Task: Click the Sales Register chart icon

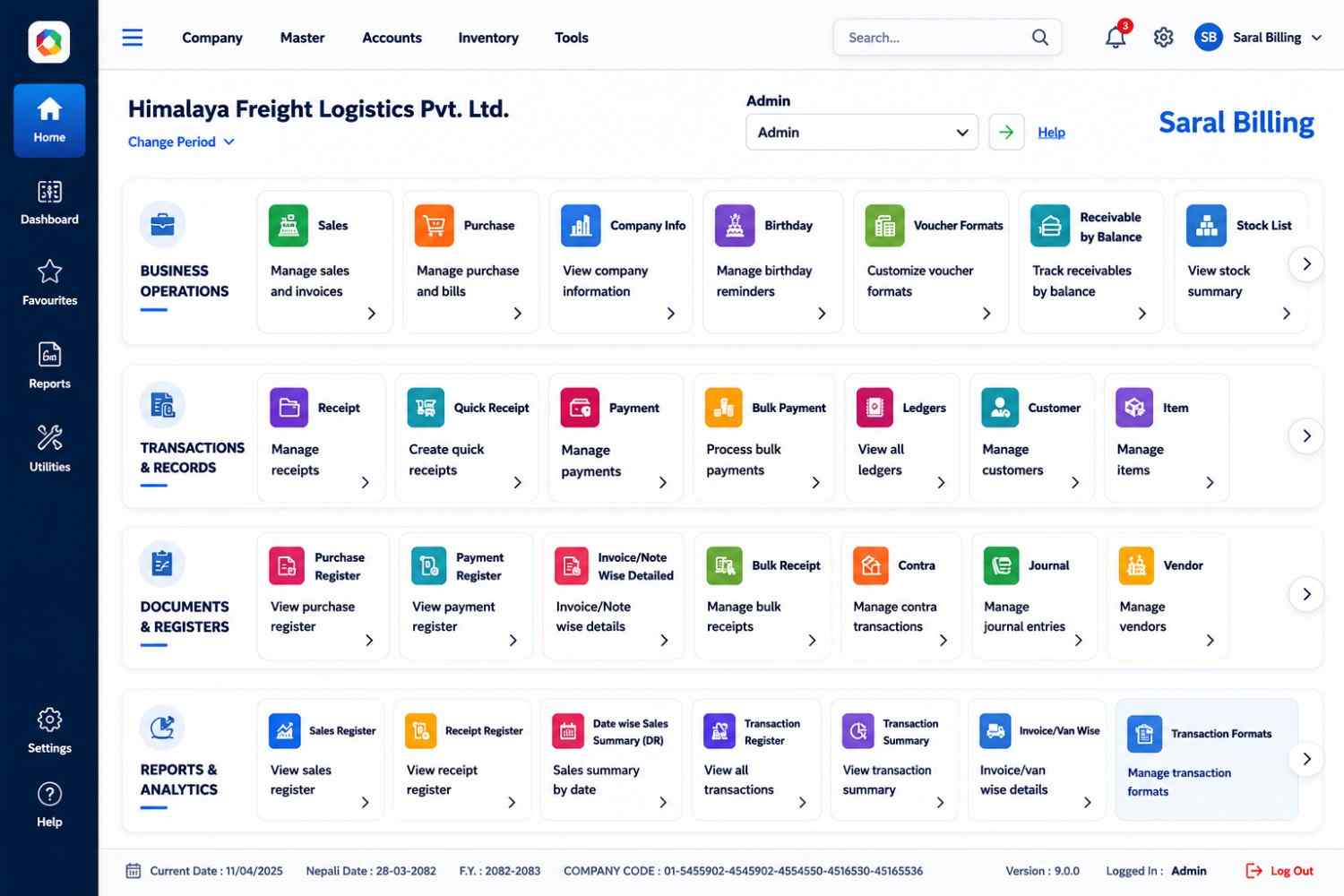Action: [x=285, y=731]
